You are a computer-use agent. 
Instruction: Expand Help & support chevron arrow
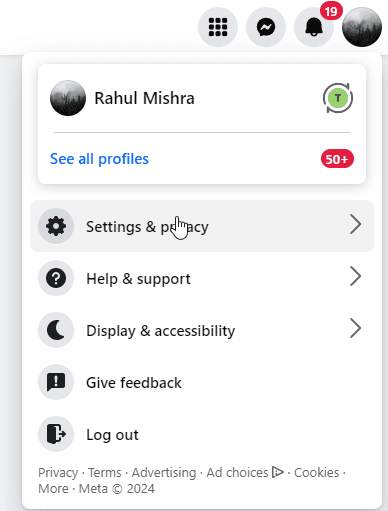(x=356, y=276)
